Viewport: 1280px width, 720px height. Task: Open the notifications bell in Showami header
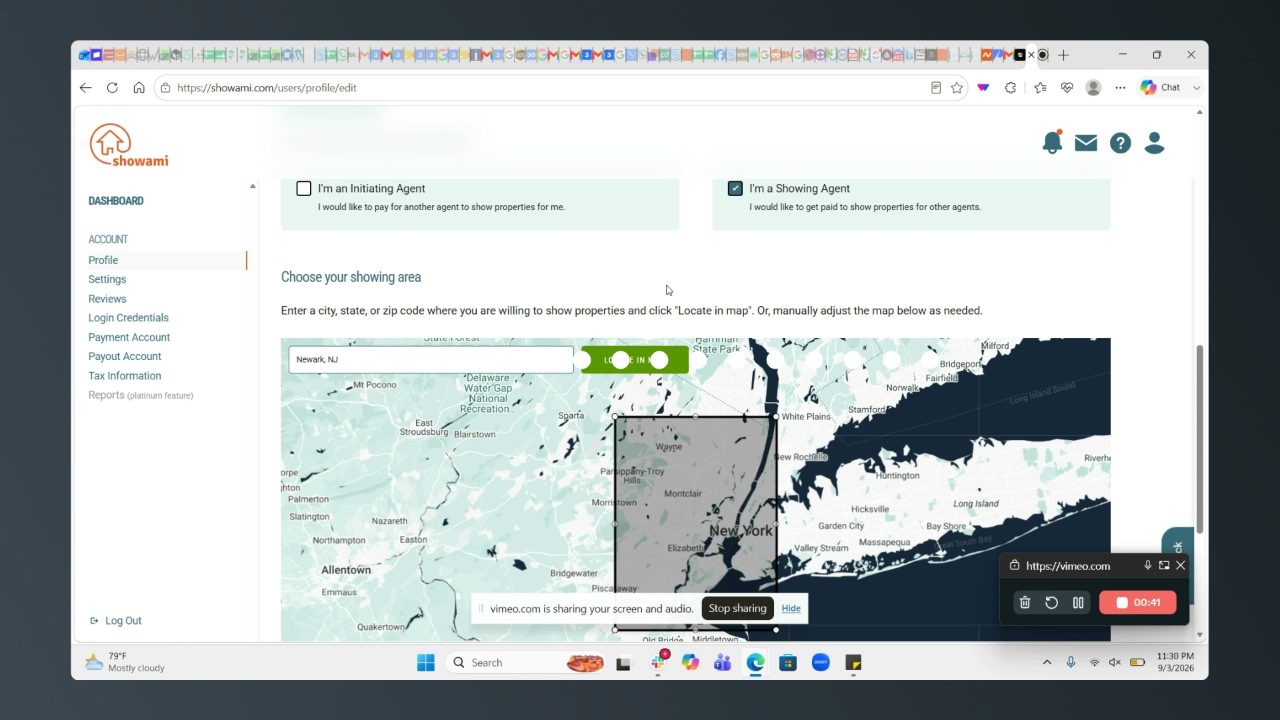click(x=1052, y=143)
